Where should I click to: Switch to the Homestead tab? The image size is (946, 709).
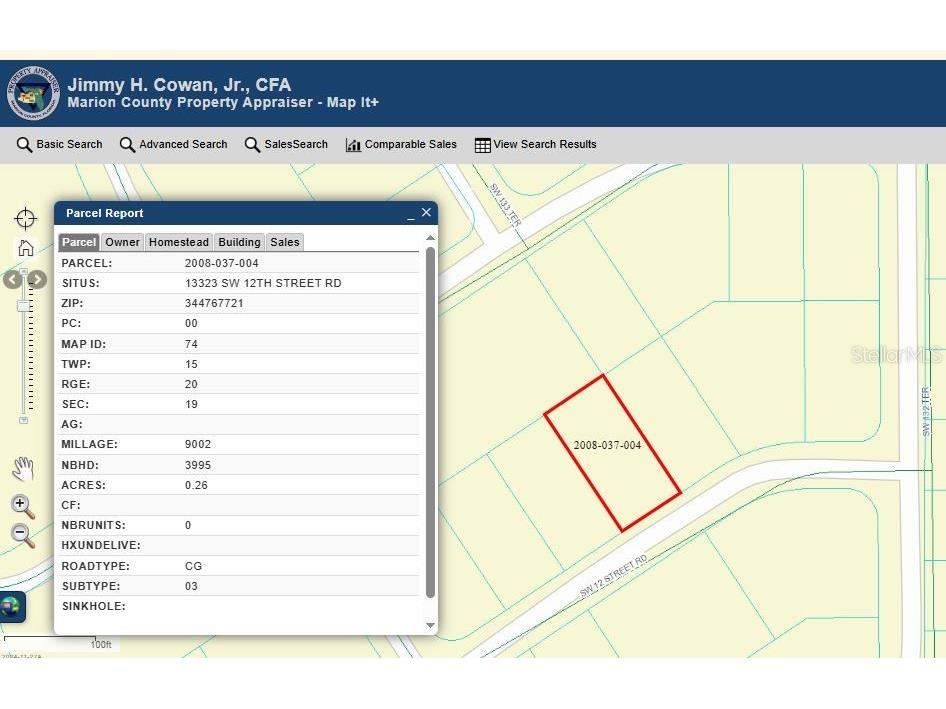[x=179, y=242]
